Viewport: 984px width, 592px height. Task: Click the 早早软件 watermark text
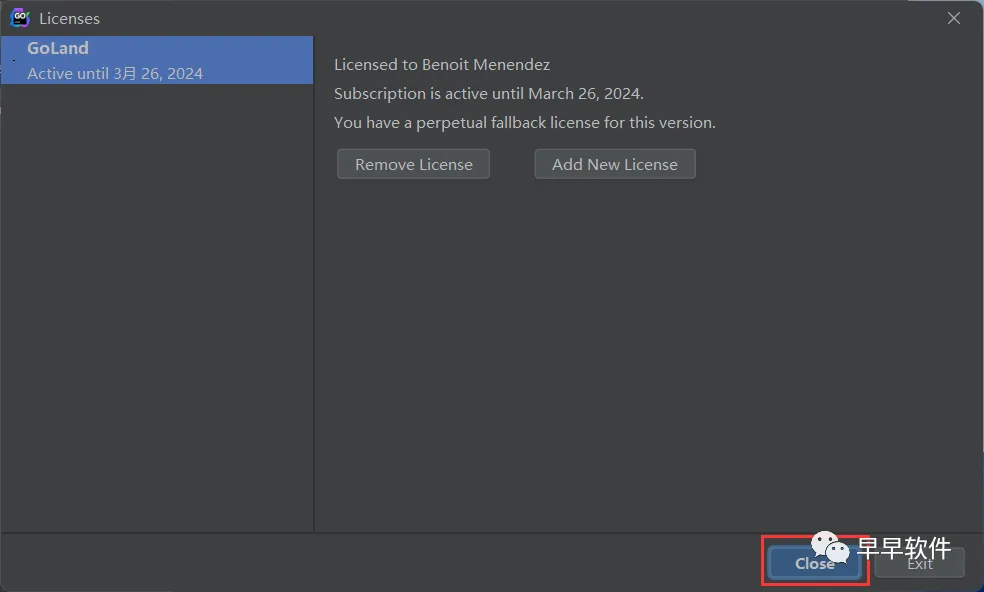click(904, 548)
